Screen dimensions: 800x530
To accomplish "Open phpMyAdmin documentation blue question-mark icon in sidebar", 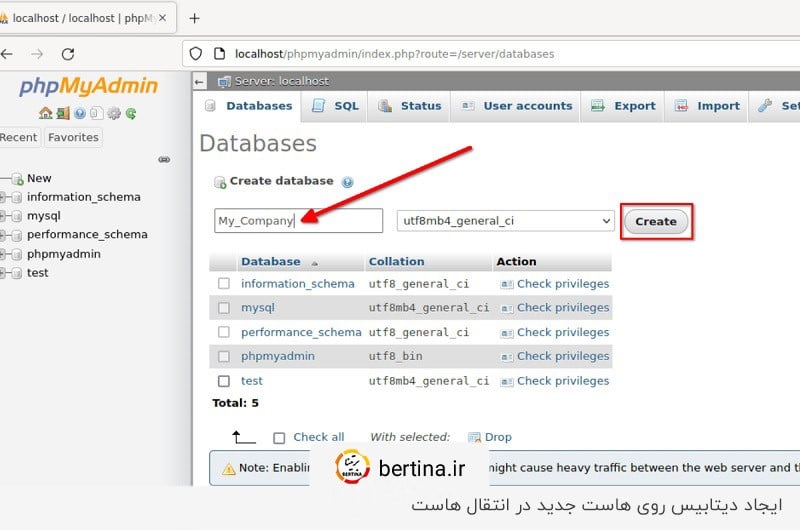I will click(80, 113).
